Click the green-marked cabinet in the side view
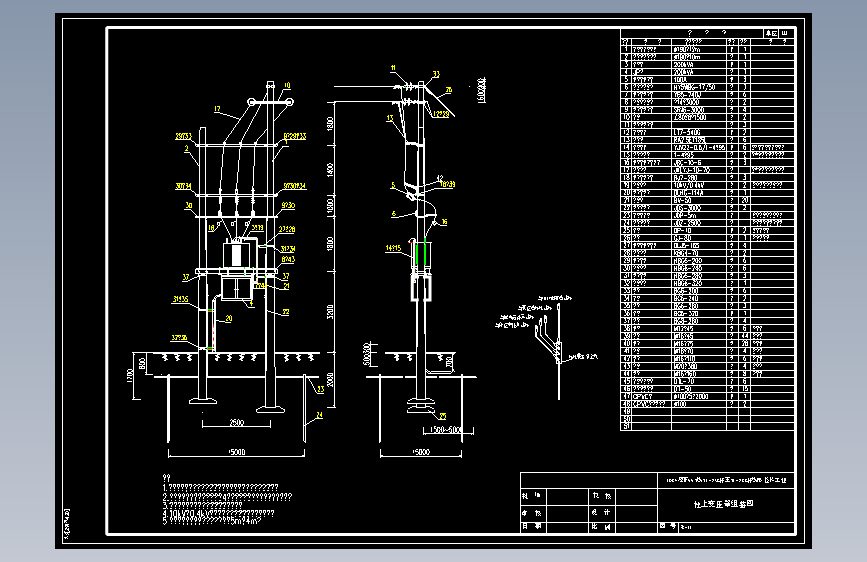The image size is (867, 562). point(421,256)
